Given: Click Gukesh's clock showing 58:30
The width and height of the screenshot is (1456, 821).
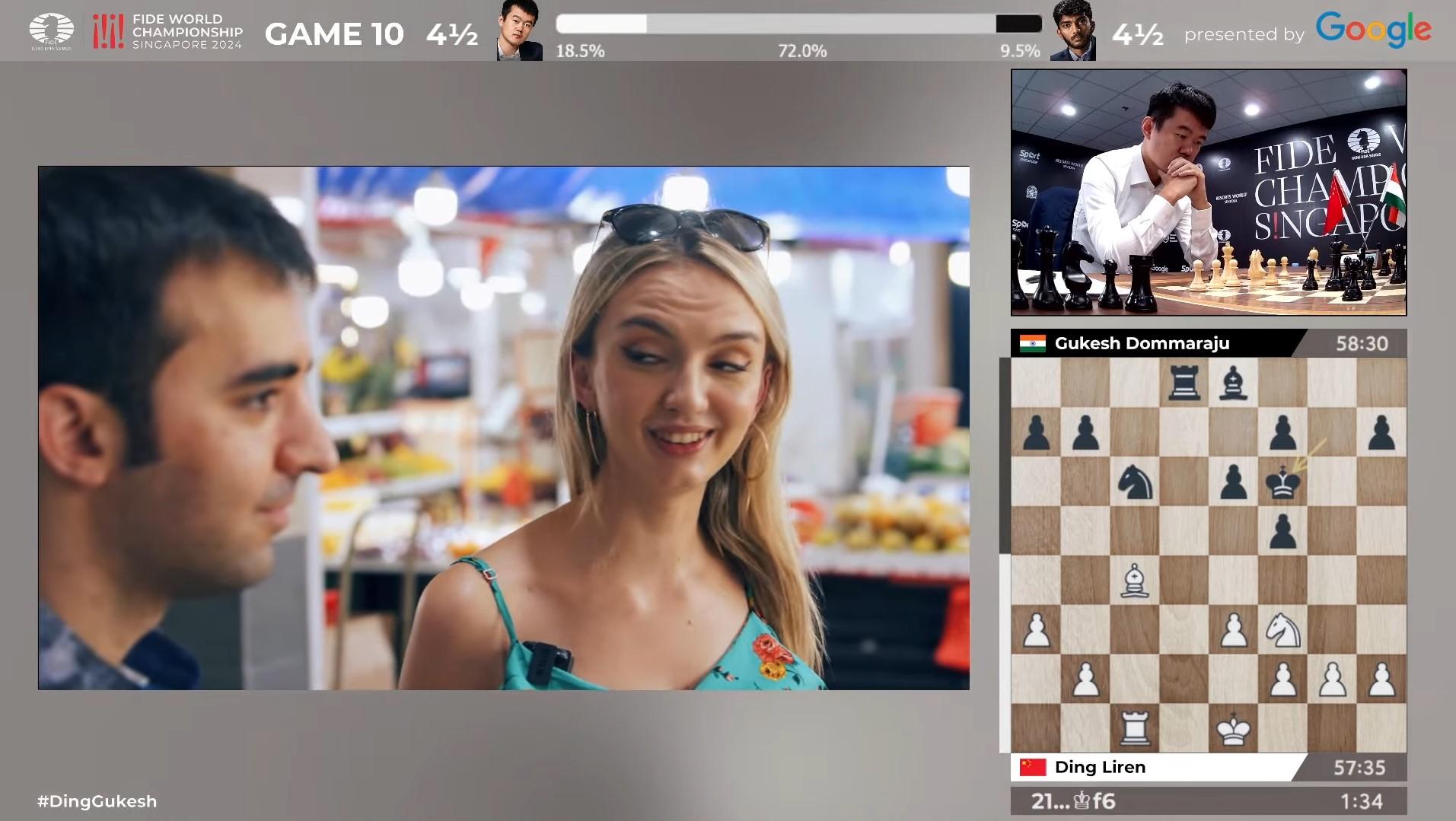Looking at the screenshot, I should [x=1362, y=343].
